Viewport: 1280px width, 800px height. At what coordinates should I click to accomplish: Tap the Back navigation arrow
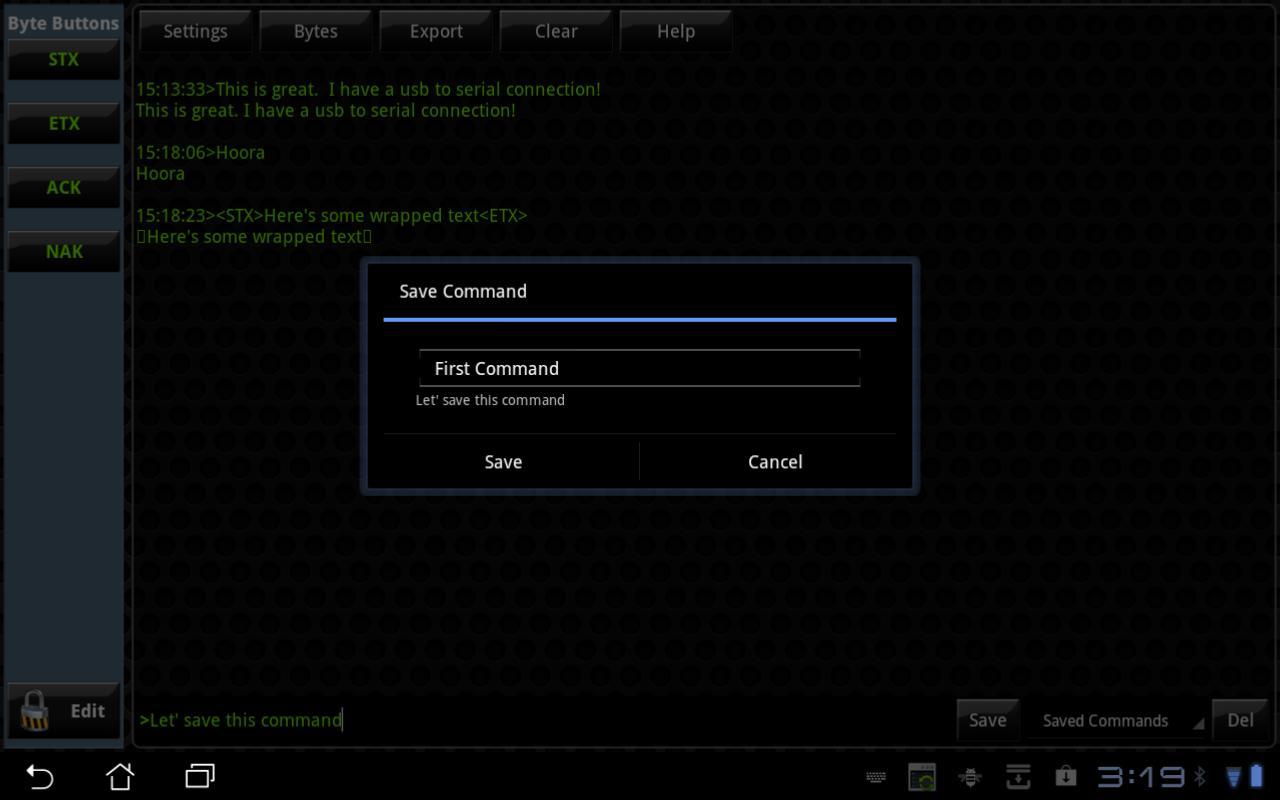38,776
